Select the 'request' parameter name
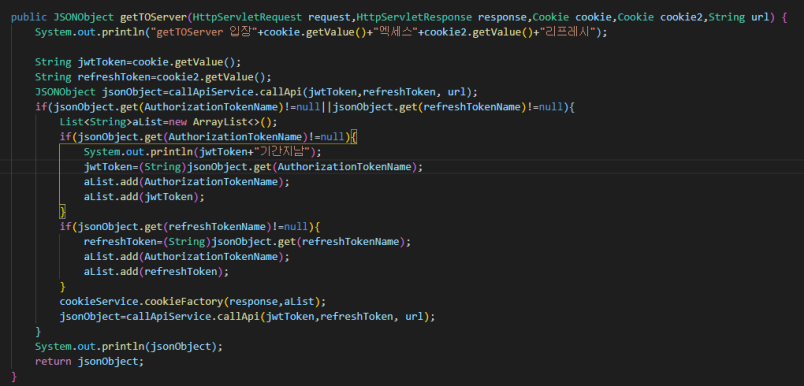The width and height of the screenshot is (804, 386). 330,17
